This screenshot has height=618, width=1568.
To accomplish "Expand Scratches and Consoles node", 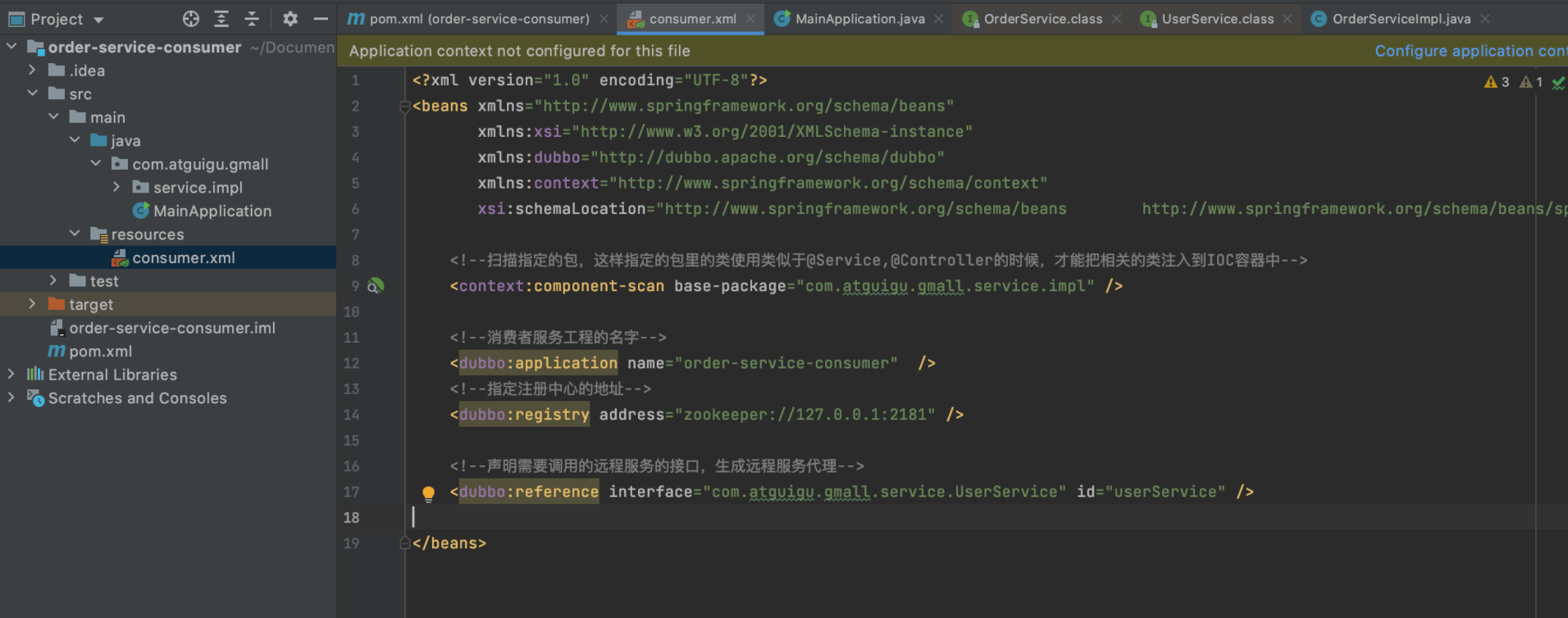I will click(11, 398).
